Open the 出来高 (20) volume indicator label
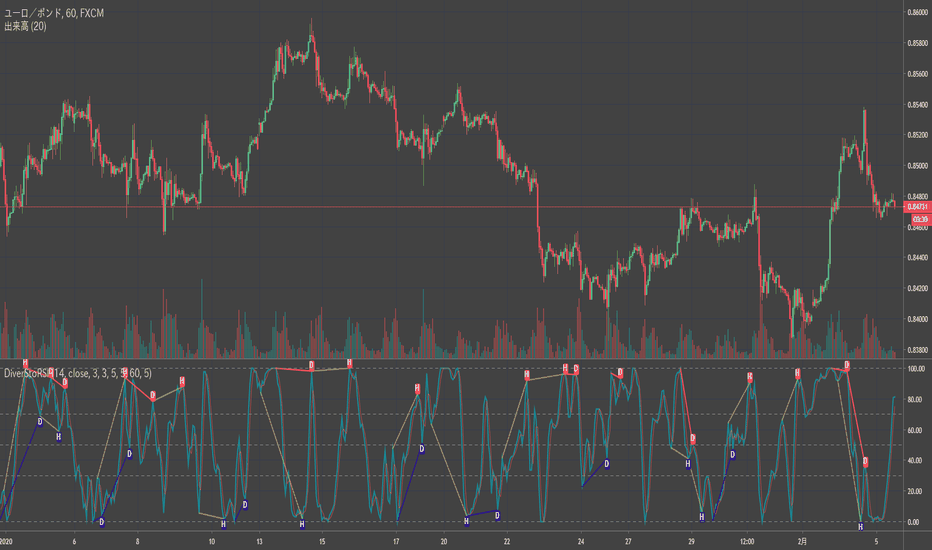The height and width of the screenshot is (550, 932). [x=25, y=26]
